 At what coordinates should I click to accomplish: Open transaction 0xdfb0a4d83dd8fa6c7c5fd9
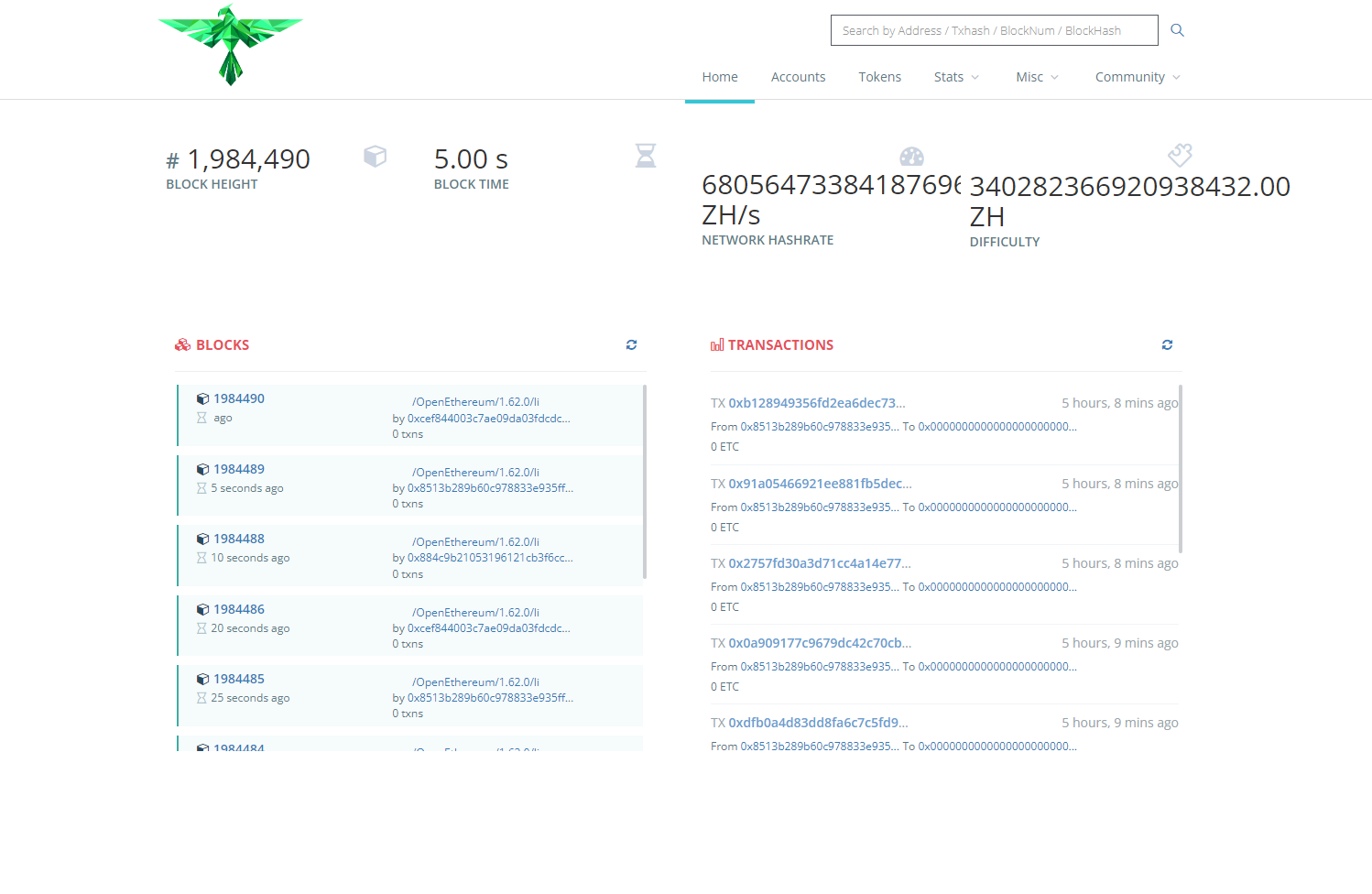(818, 723)
